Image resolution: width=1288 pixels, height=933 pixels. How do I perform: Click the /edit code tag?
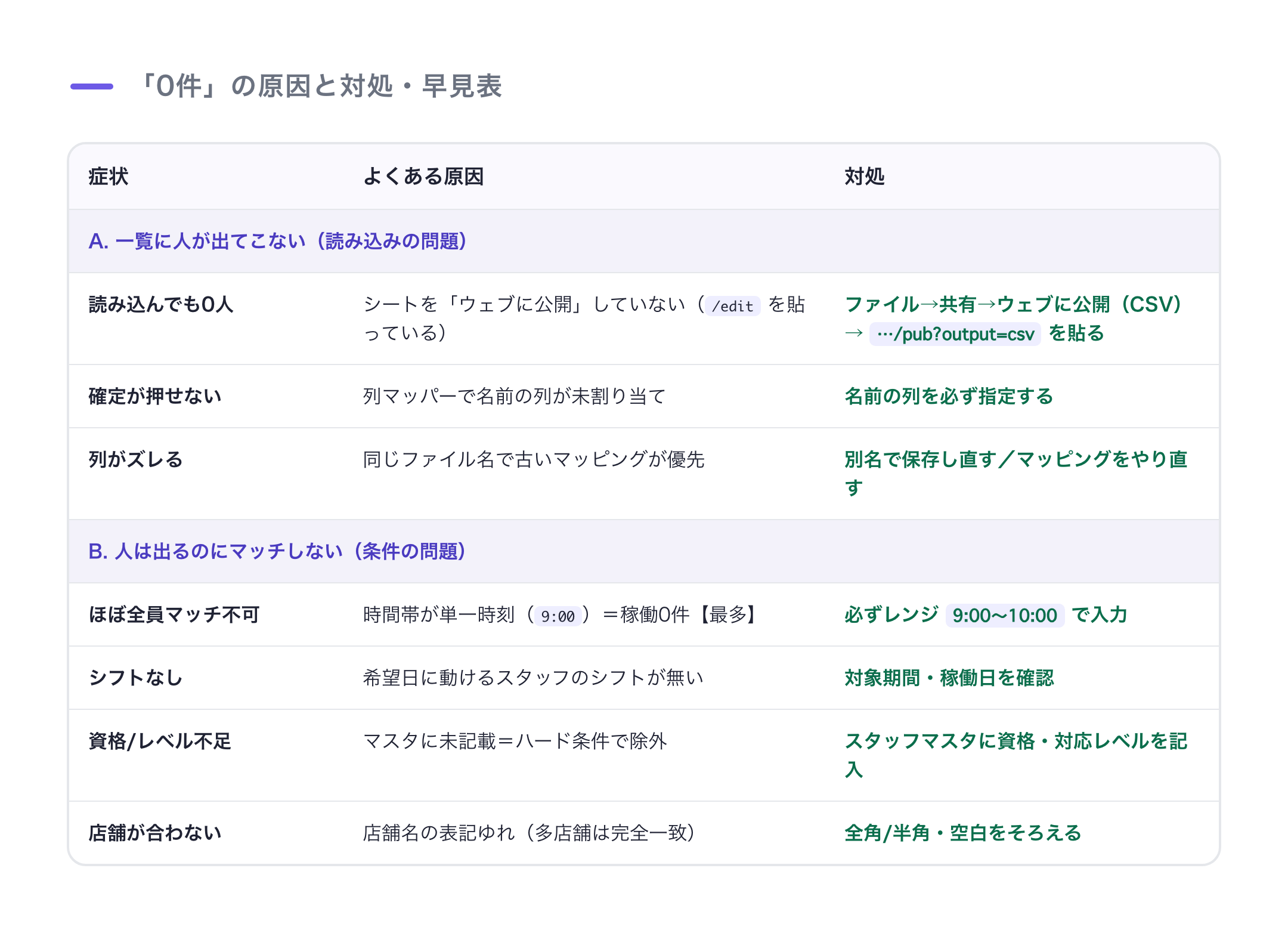(733, 306)
